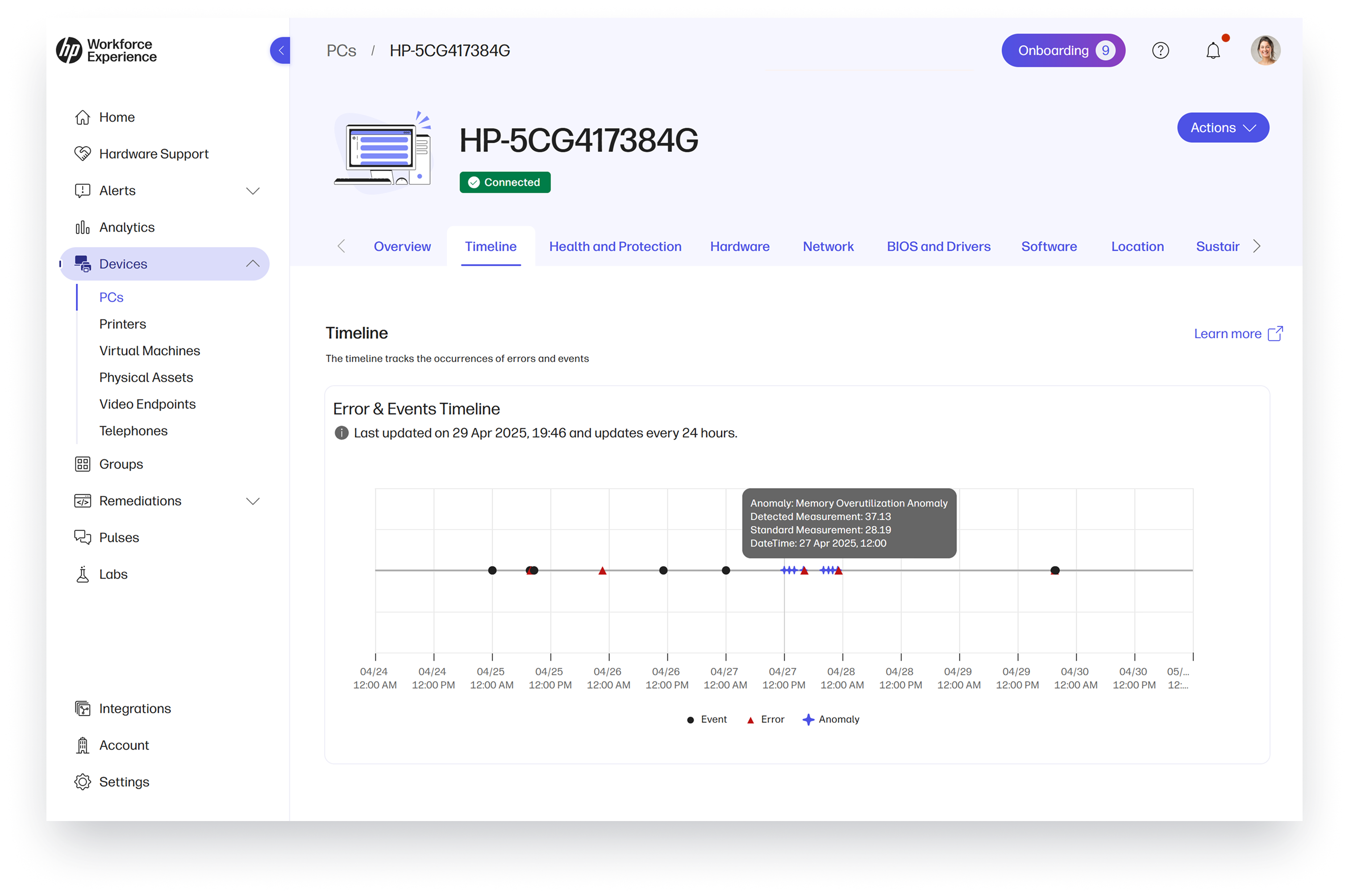Screen dimensions: 1349x896
Task: Click the Event marker on 04/25 12:00 AM
Action: 492,570
